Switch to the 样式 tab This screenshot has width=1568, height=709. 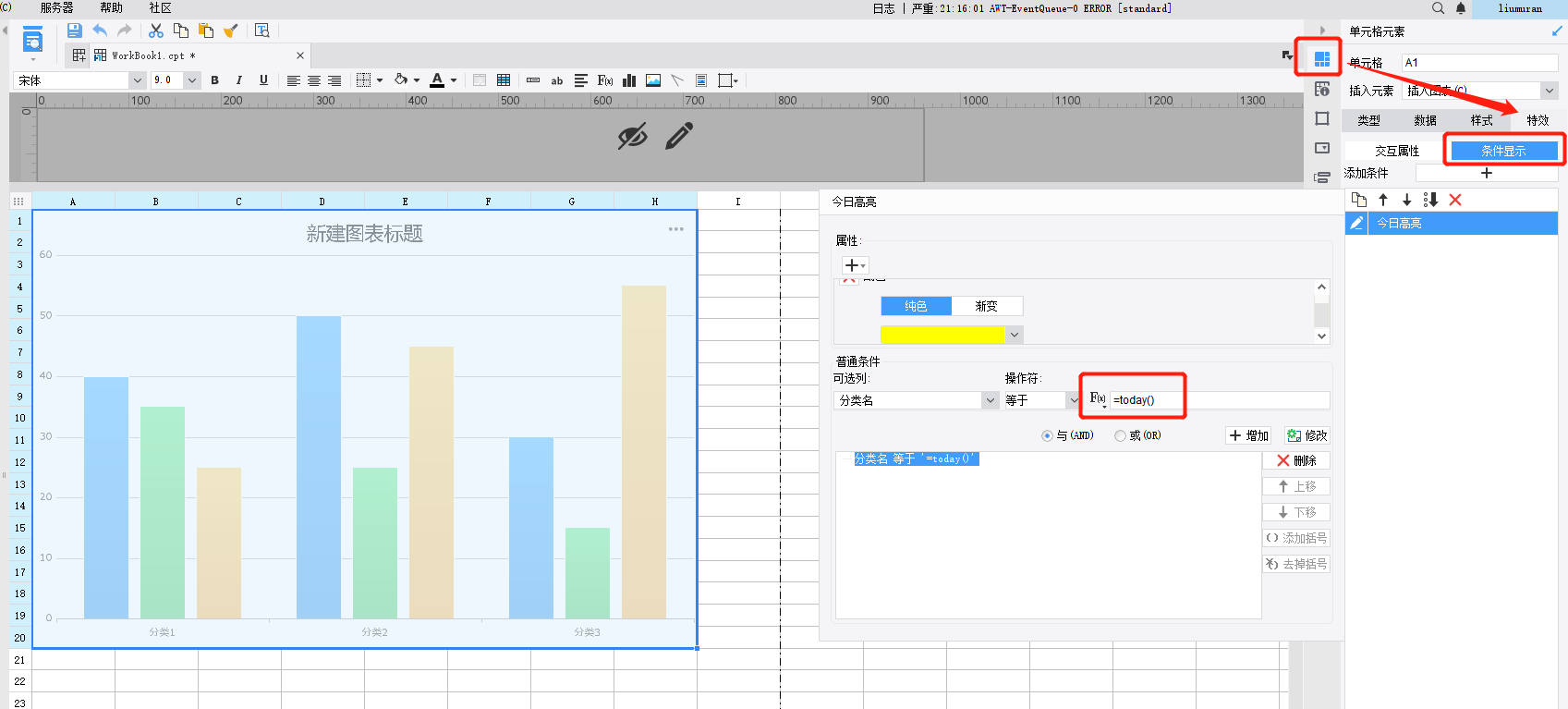(x=1481, y=120)
